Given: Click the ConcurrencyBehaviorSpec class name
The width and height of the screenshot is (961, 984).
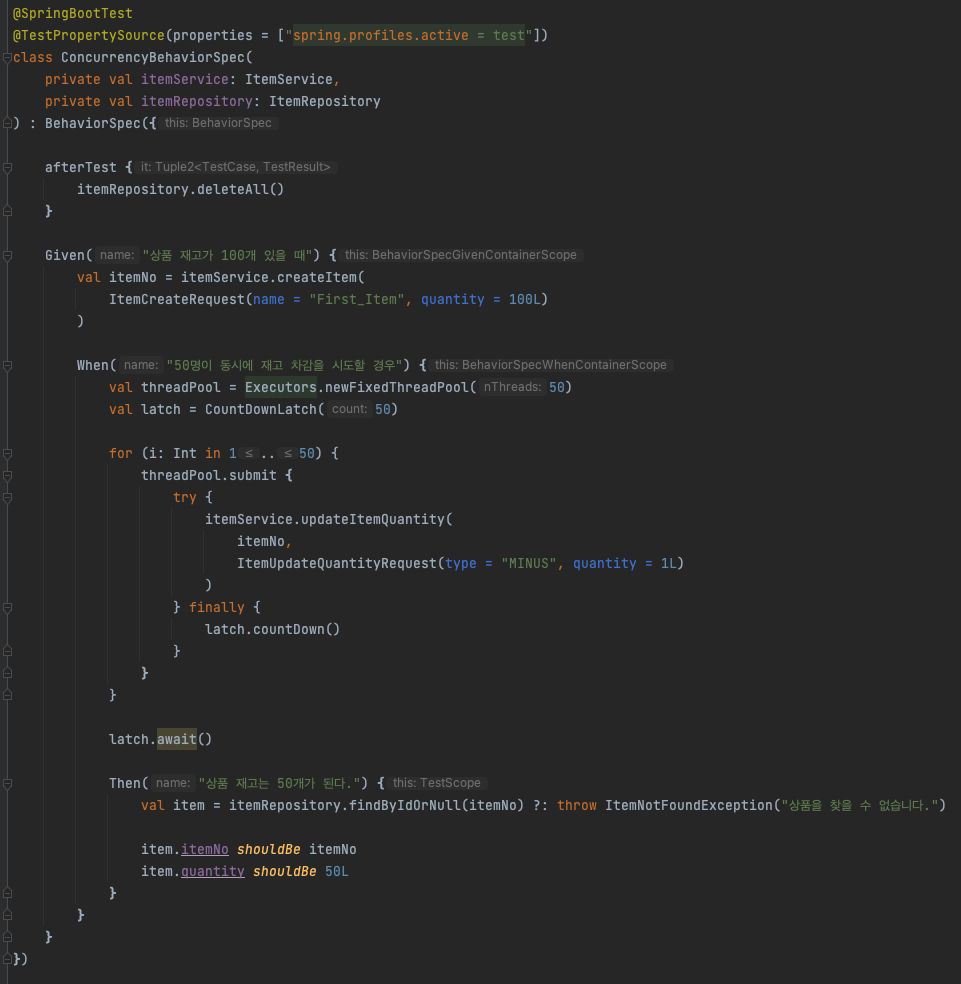Looking at the screenshot, I should [x=153, y=57].
